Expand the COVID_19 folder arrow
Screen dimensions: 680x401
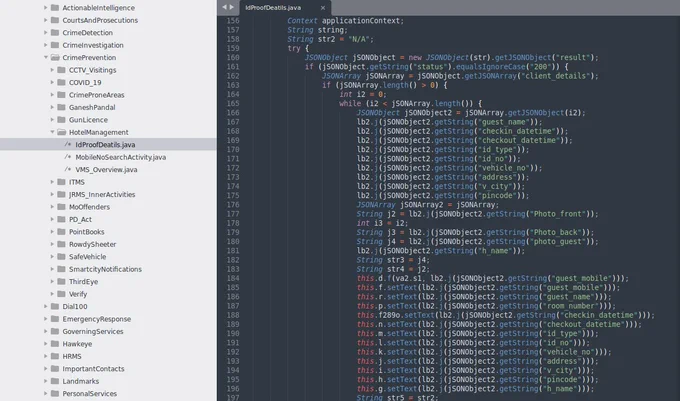[52, 82]
